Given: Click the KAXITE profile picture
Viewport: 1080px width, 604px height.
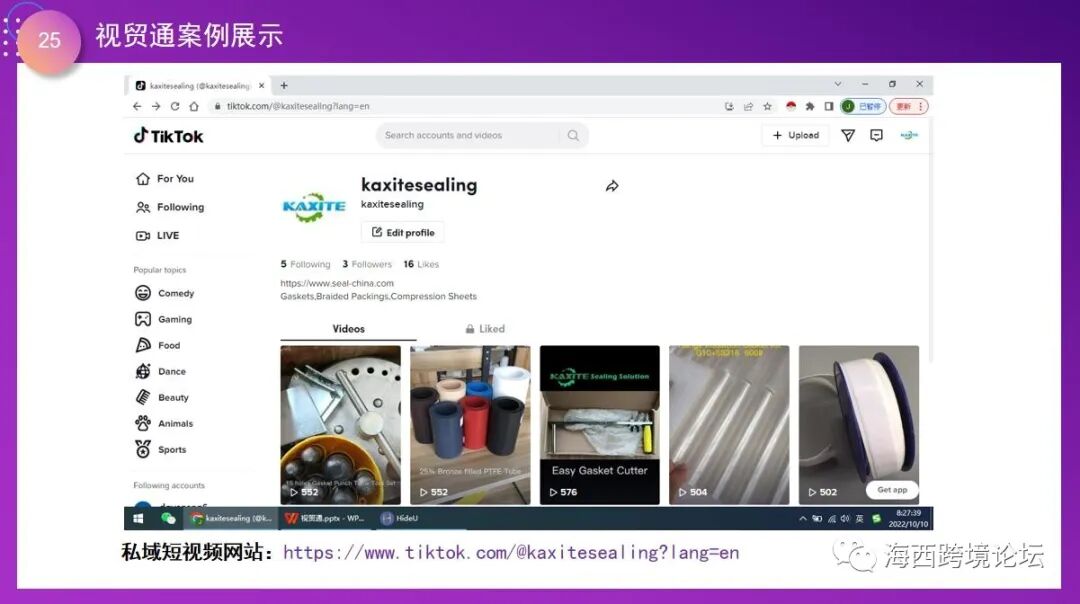Looking at the screenshot, I should [x=314, y=207].
